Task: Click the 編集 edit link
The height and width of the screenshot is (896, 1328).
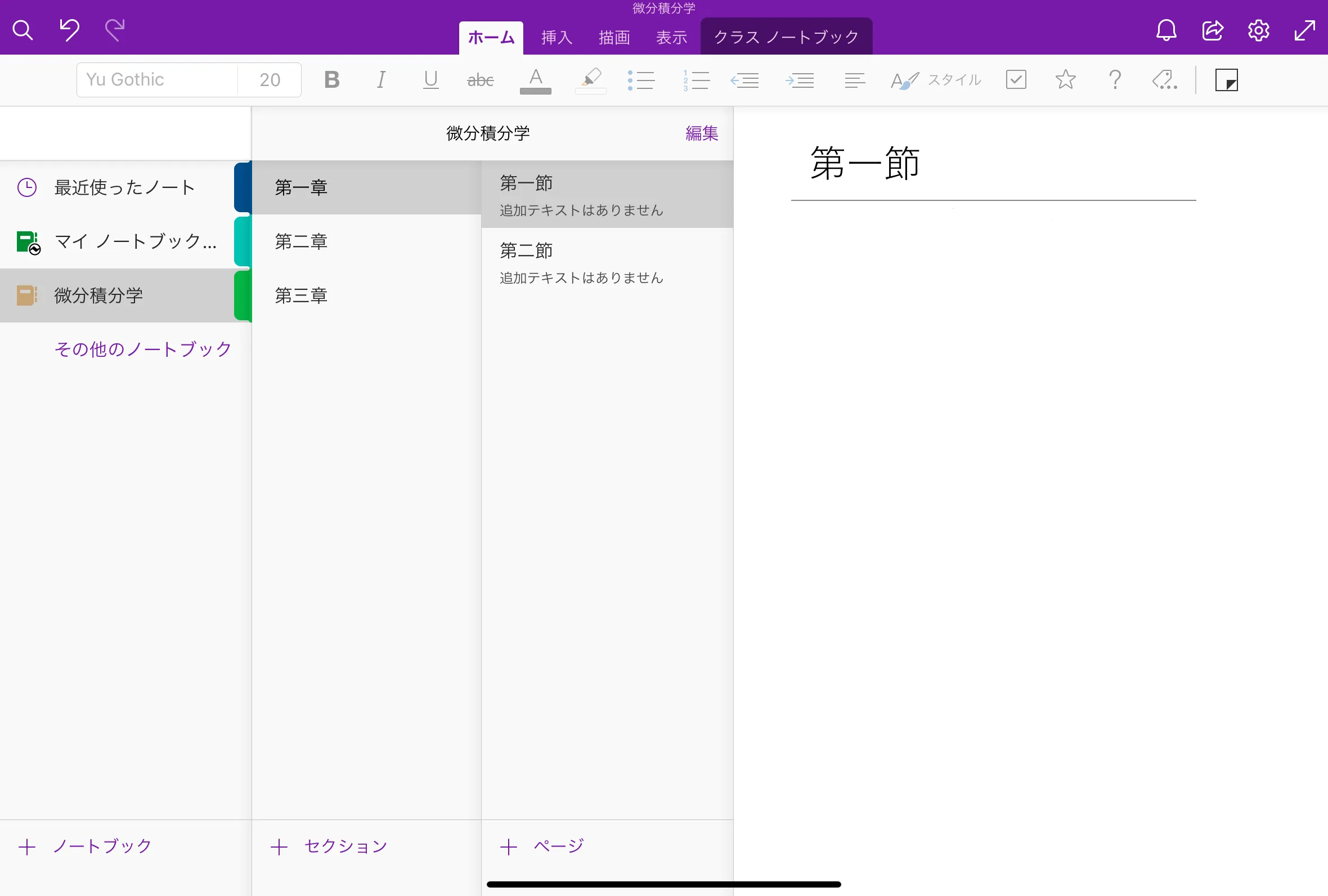Action: pos(701,133)
